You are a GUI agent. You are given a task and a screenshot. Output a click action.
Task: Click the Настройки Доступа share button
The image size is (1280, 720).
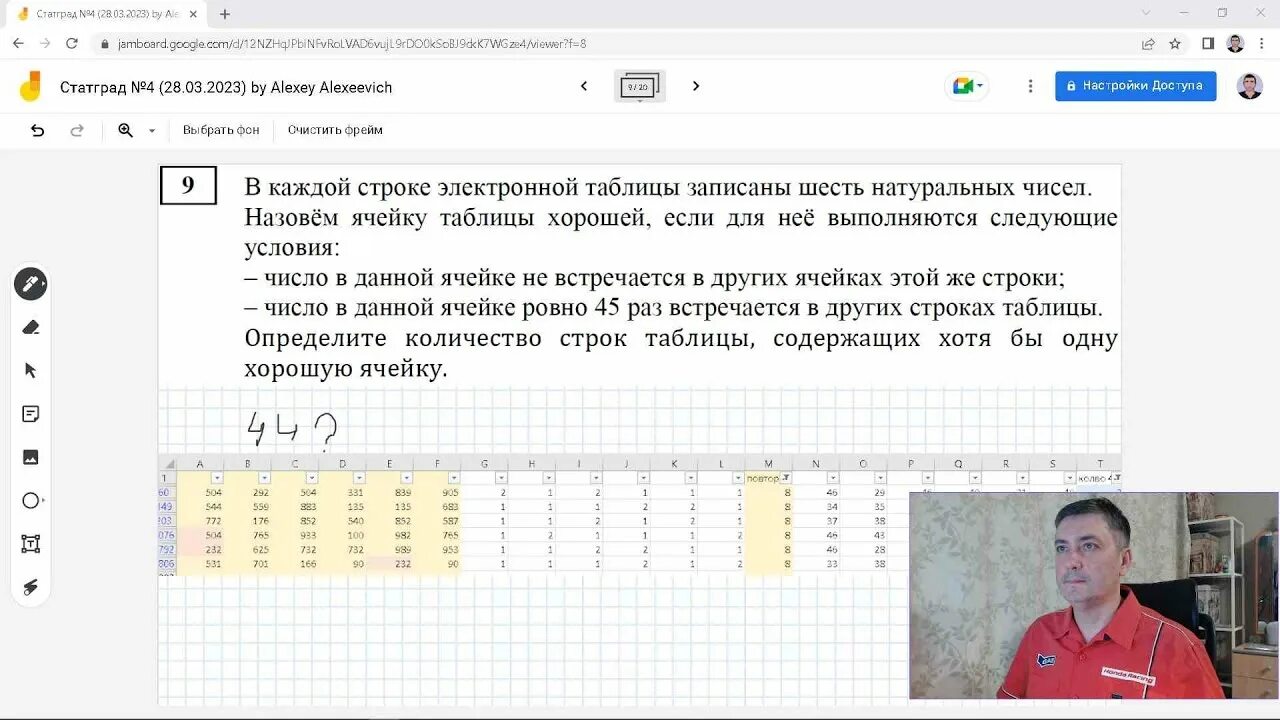point(1136,86)
